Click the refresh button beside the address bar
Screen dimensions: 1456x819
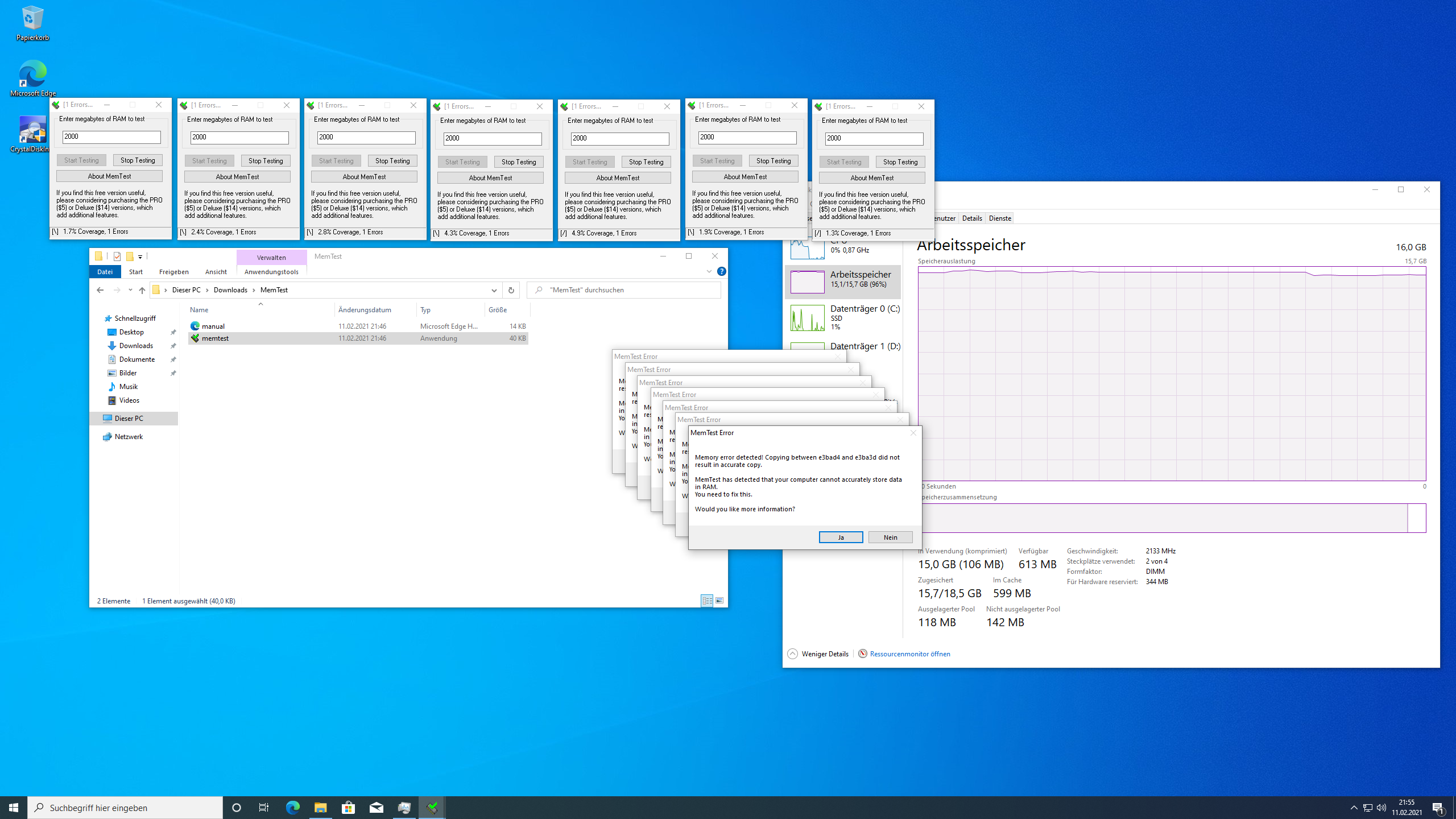(x=511, y=290)
